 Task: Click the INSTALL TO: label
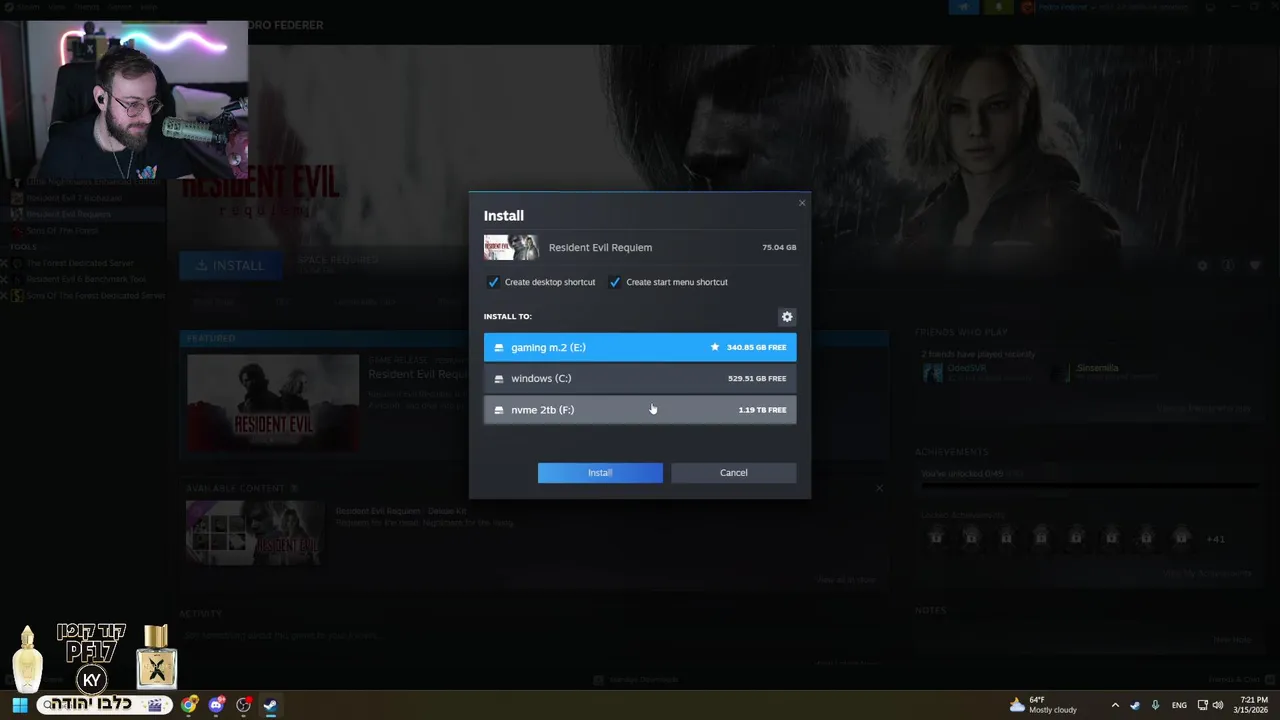point(508,317)
